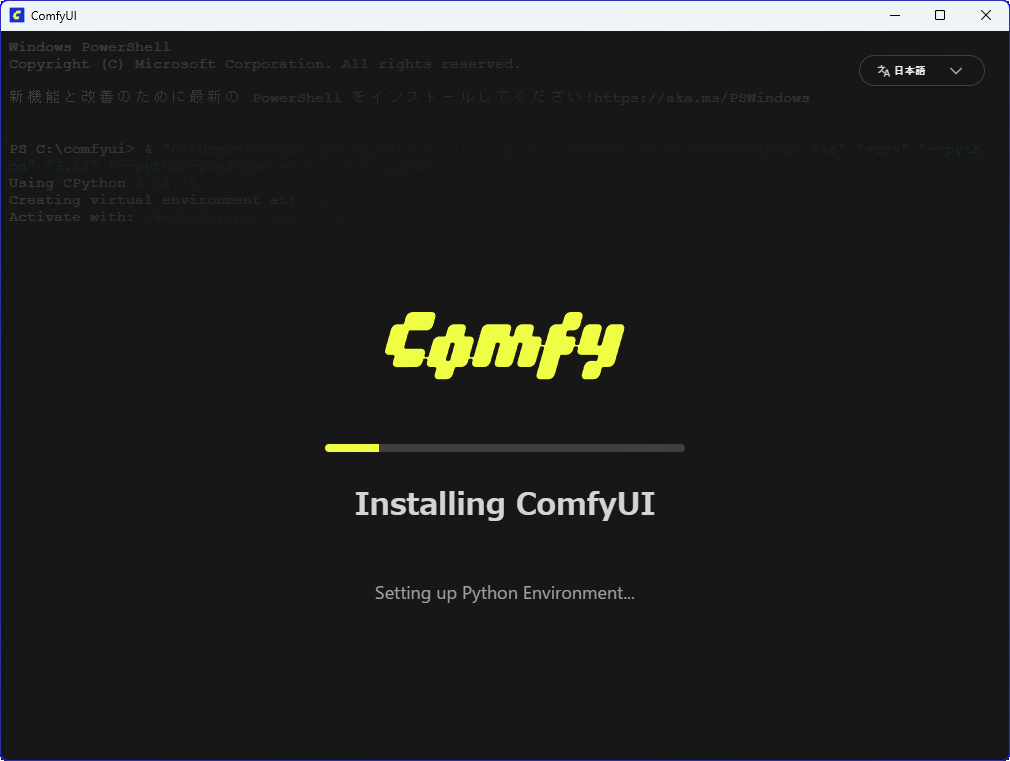Click the "Windows PowerShell" terminal line
Screen dimensions: 1010x761
point(90,47)
